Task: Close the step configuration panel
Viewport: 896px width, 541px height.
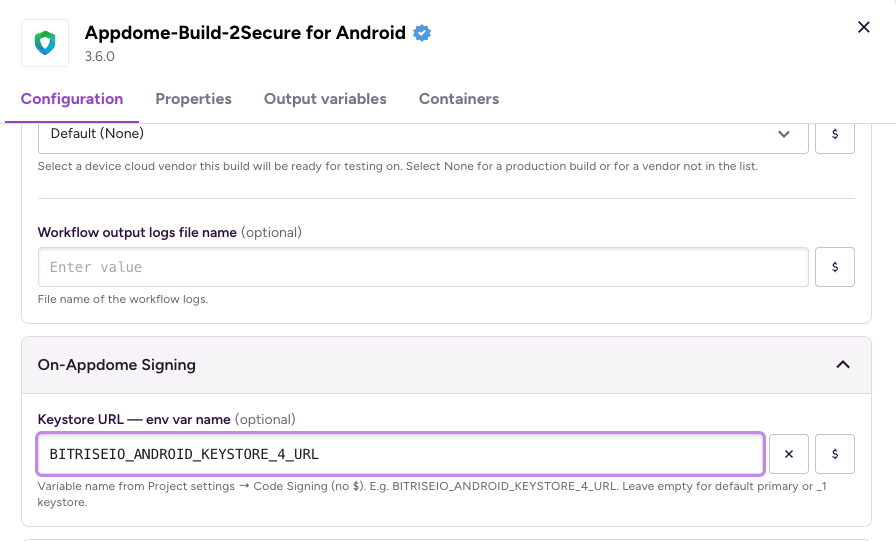Action: (x=864, y=27)
